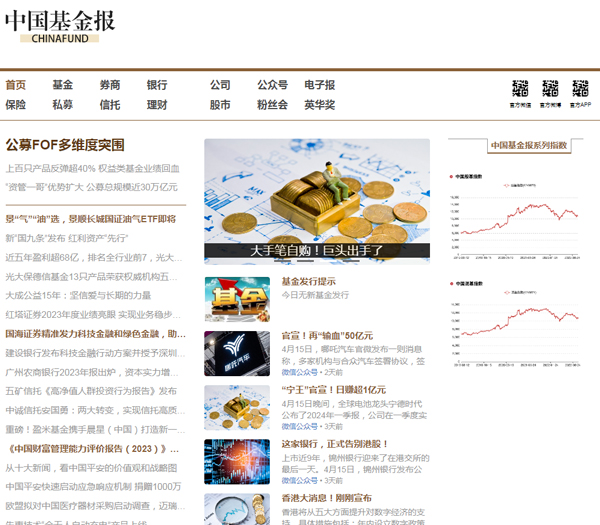
Task: Open the 粉丝会 navigation item
Action: (272, 104)
